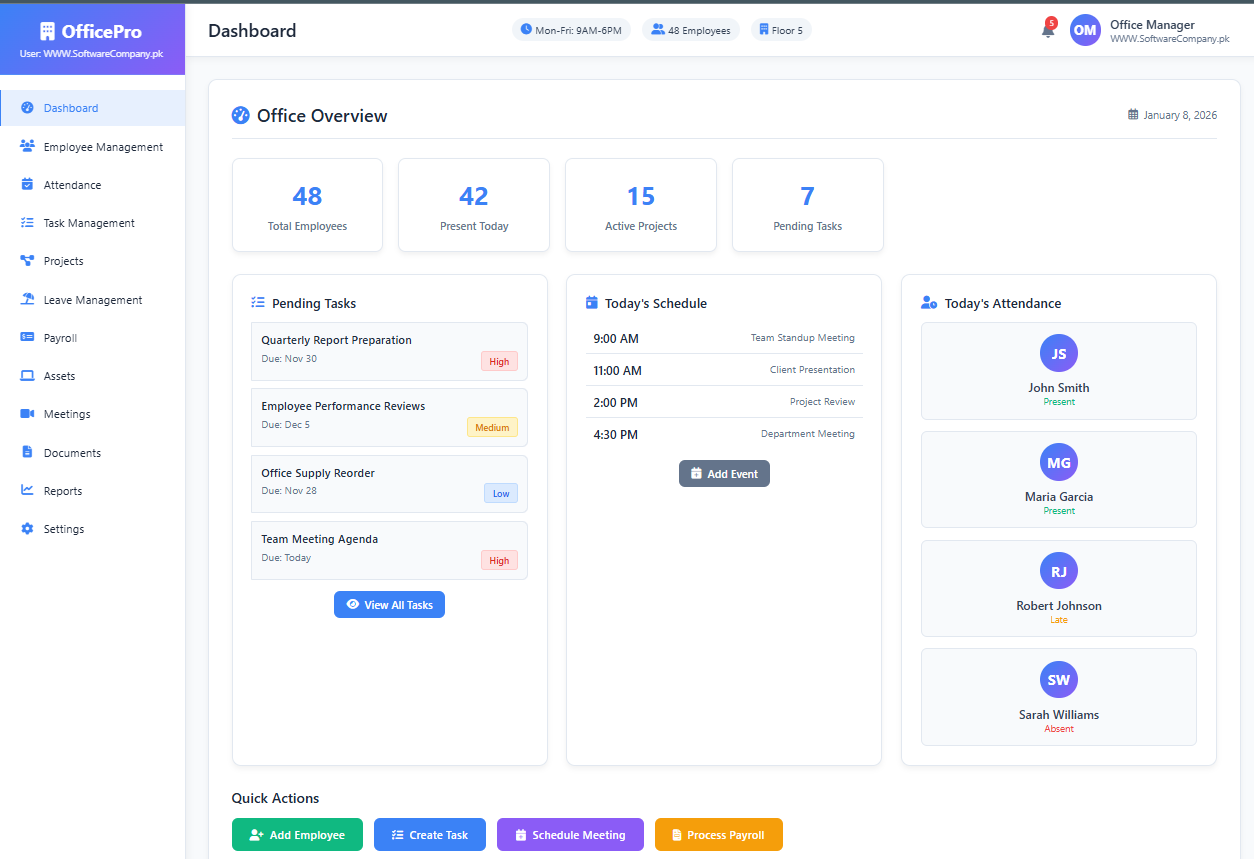Click the OM profile avatar
The image size is (1254, 859).
coord(1085,30)
